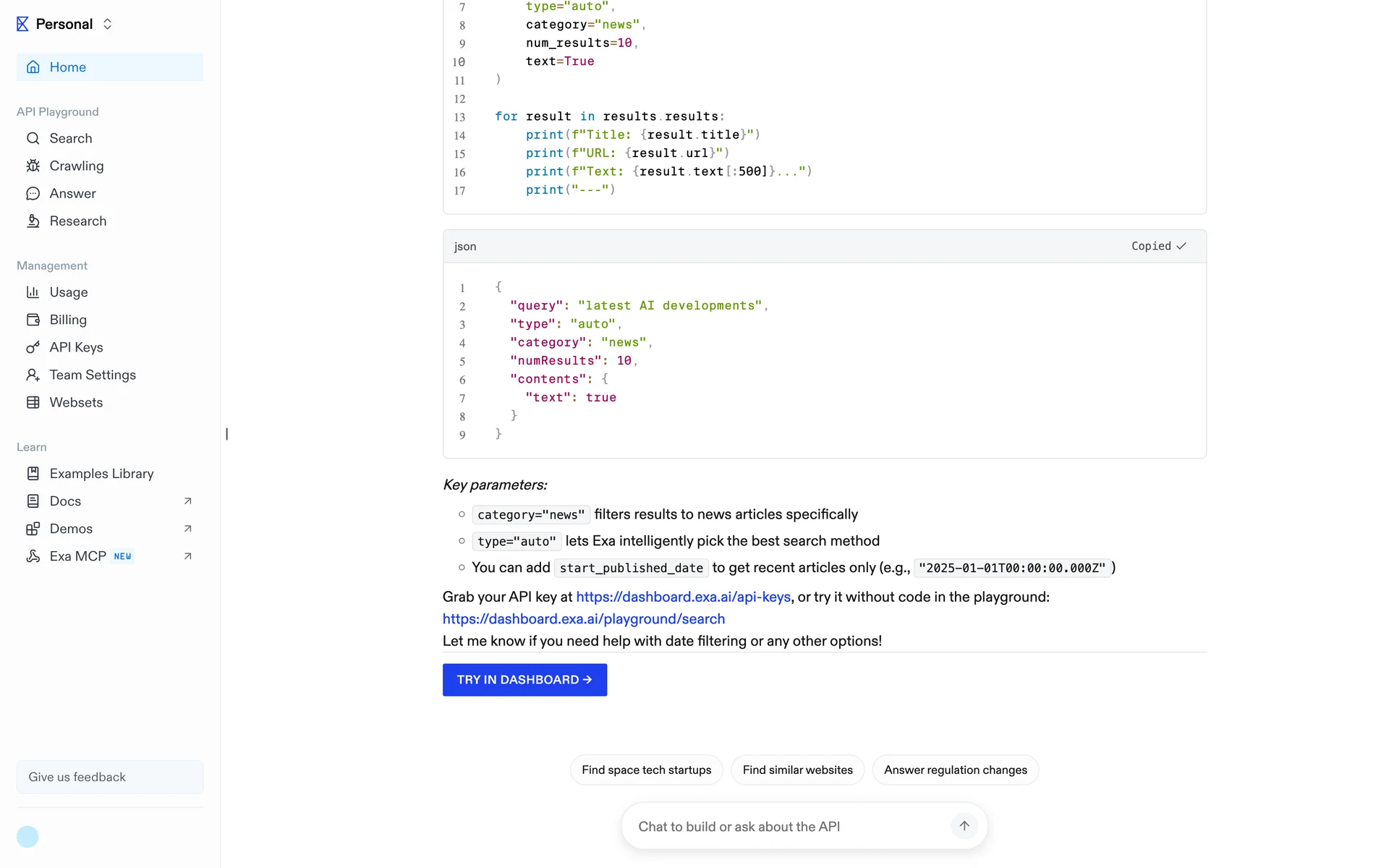
Task: Select Find similar websites suggestion
Action: click(797, 770)
